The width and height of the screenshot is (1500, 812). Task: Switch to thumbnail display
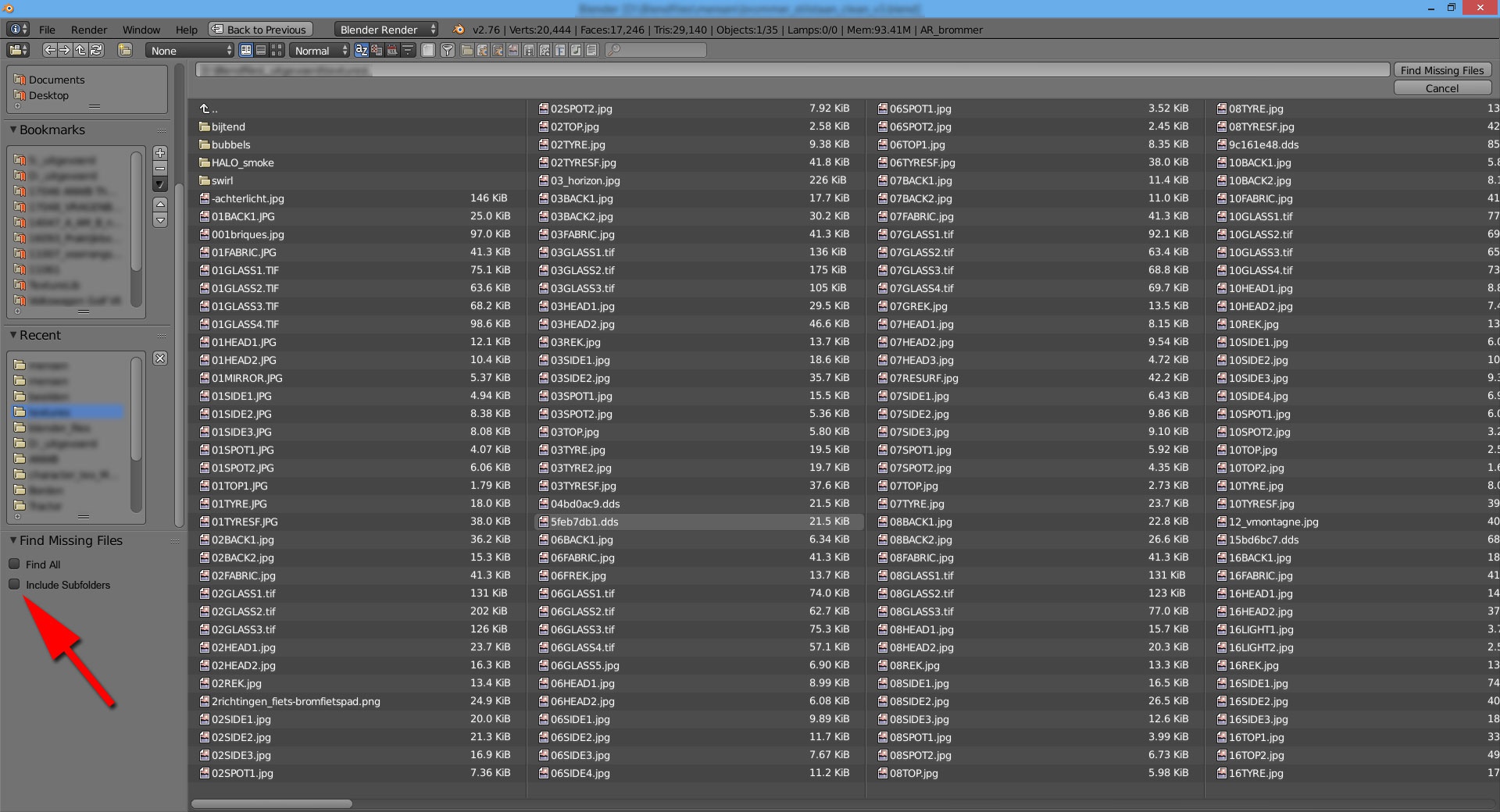[x=277, y=50]
